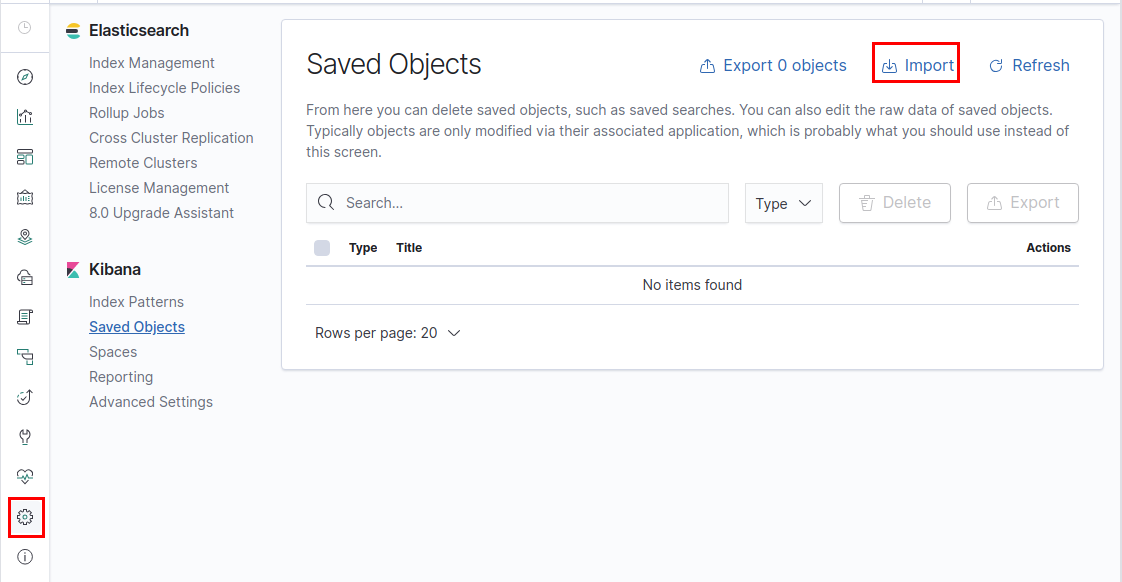1122x582 pixels.
Task: Click the Kibana section heading
Action: (x=114, y=270)
